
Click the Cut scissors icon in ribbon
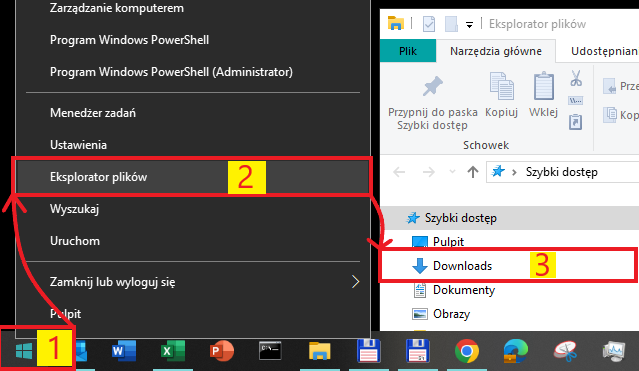click(x=575, y=78)
